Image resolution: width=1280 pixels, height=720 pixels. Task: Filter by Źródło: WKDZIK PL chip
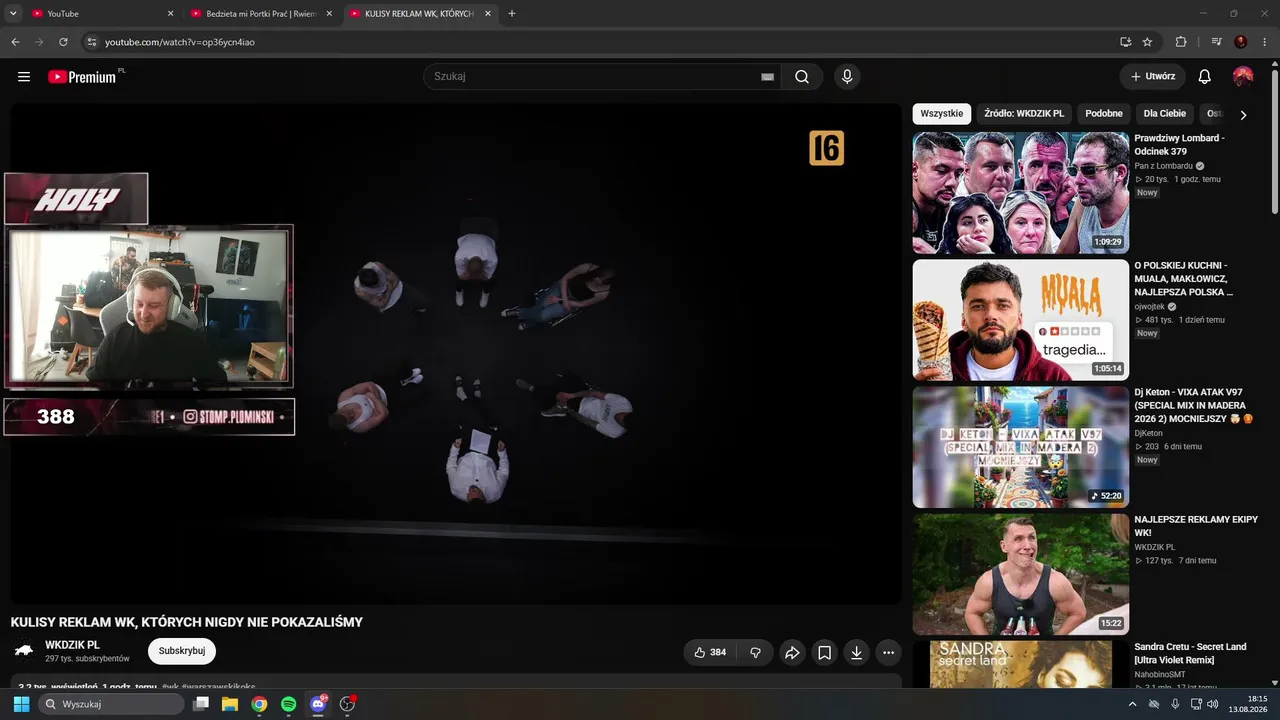point(1024,114)
